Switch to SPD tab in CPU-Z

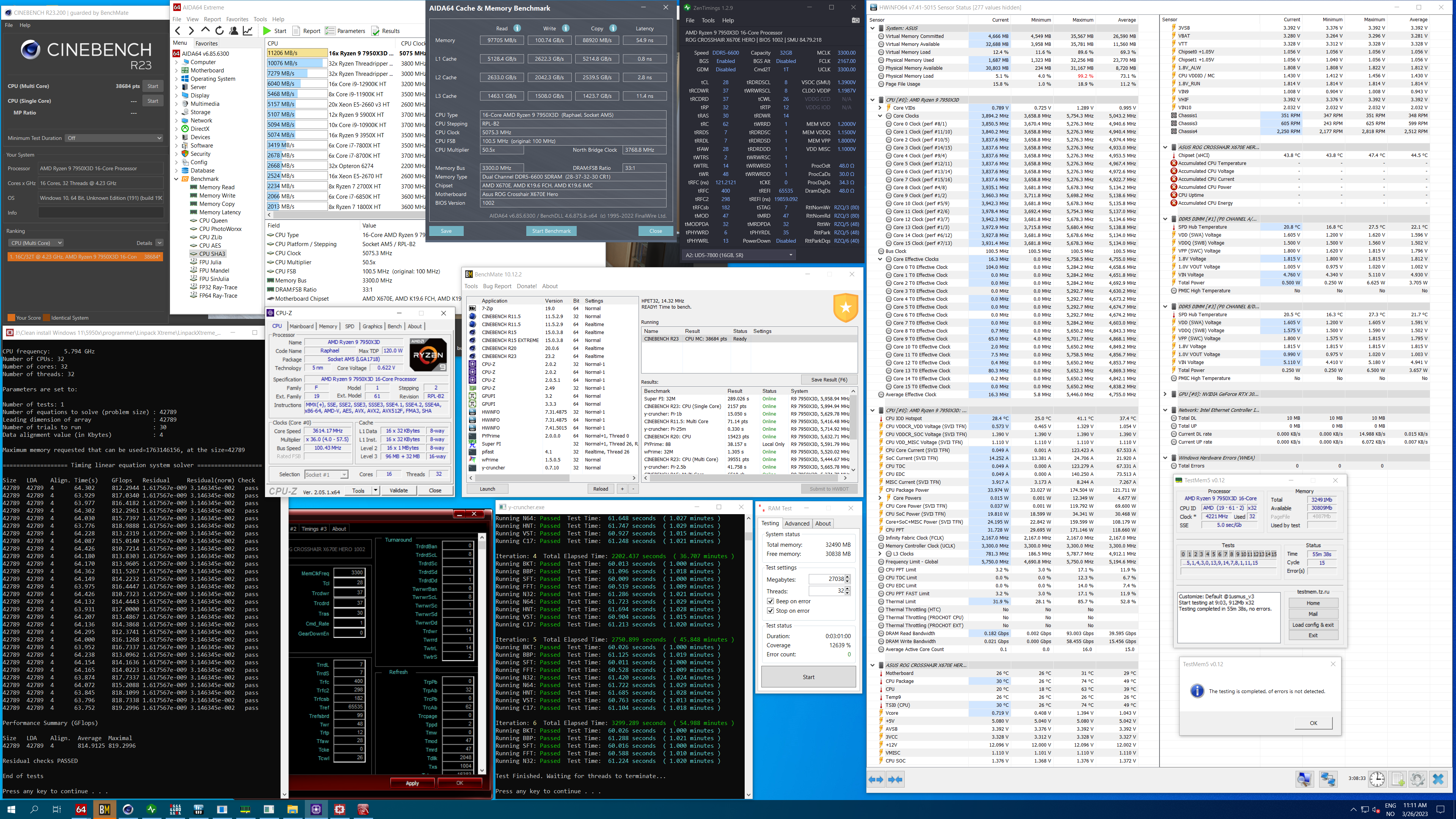349,326
